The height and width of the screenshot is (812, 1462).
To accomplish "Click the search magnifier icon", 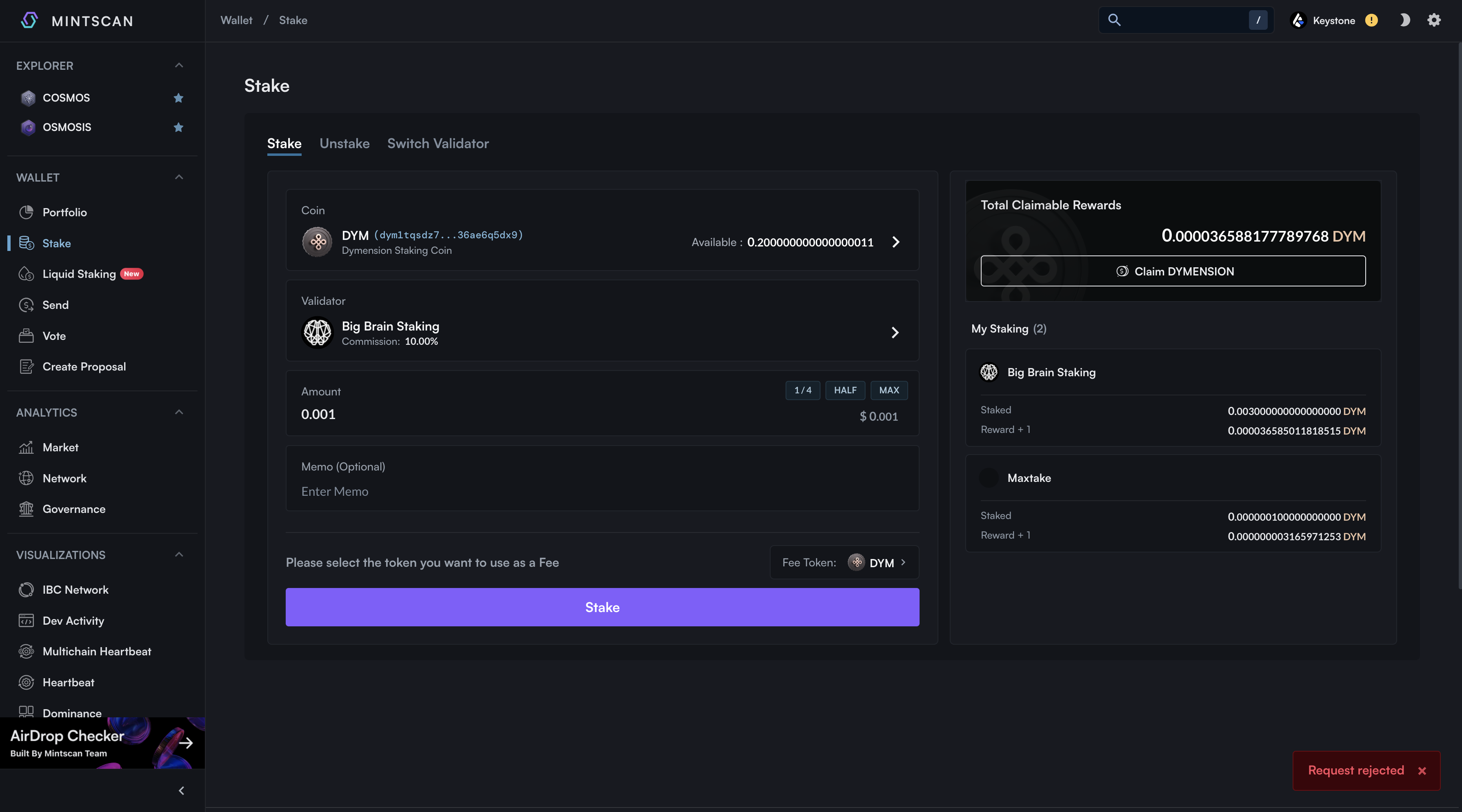I will pos(1114,20).
